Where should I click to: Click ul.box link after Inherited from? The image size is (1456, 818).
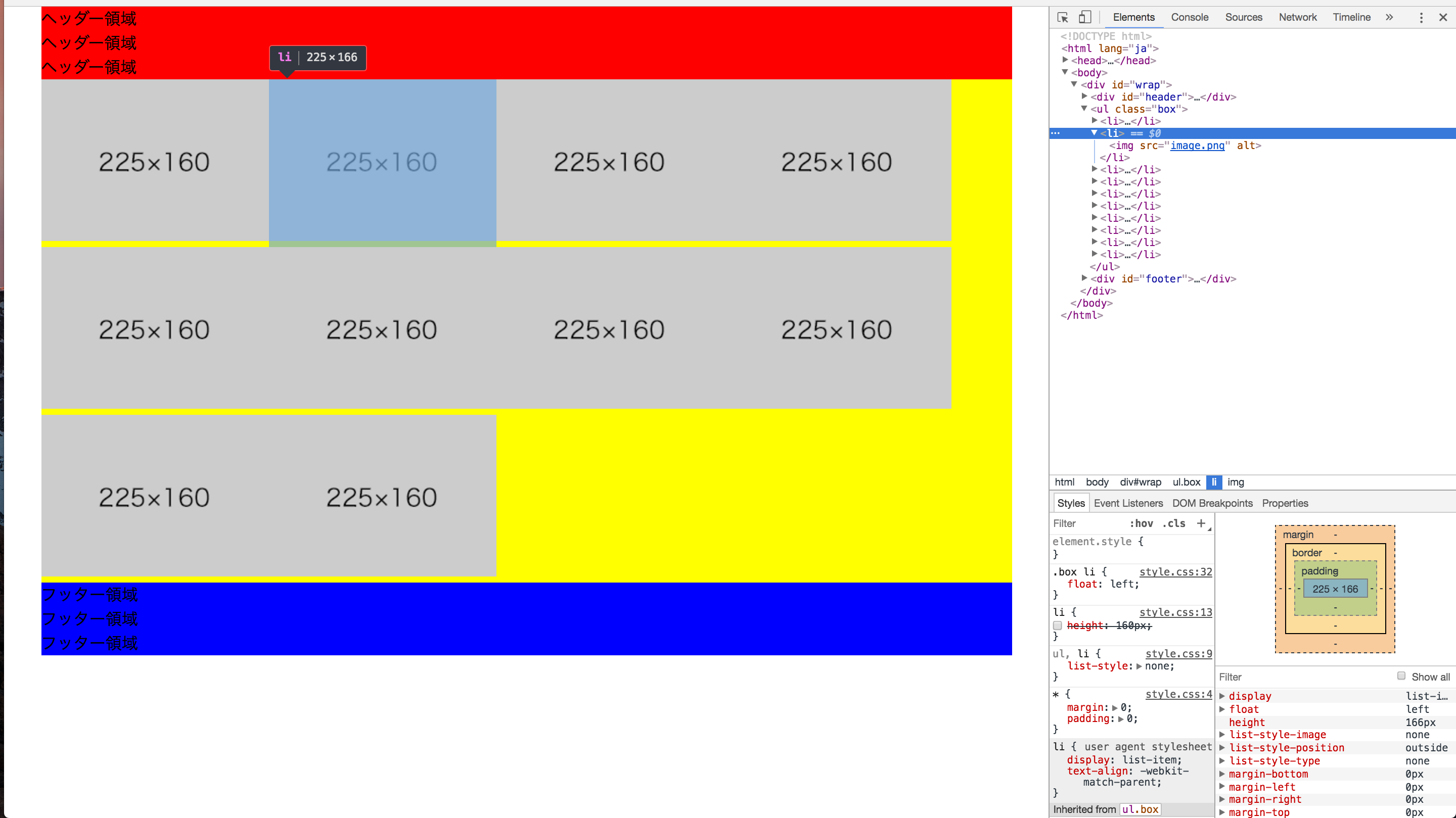[1140, 809]
